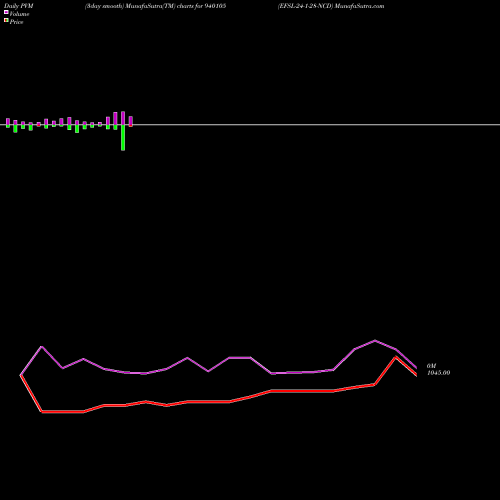Screen dimensions: 500x500
Task: Click the highest peak of the magenta line
Action: pyautogui.click(x=375, y=340)
